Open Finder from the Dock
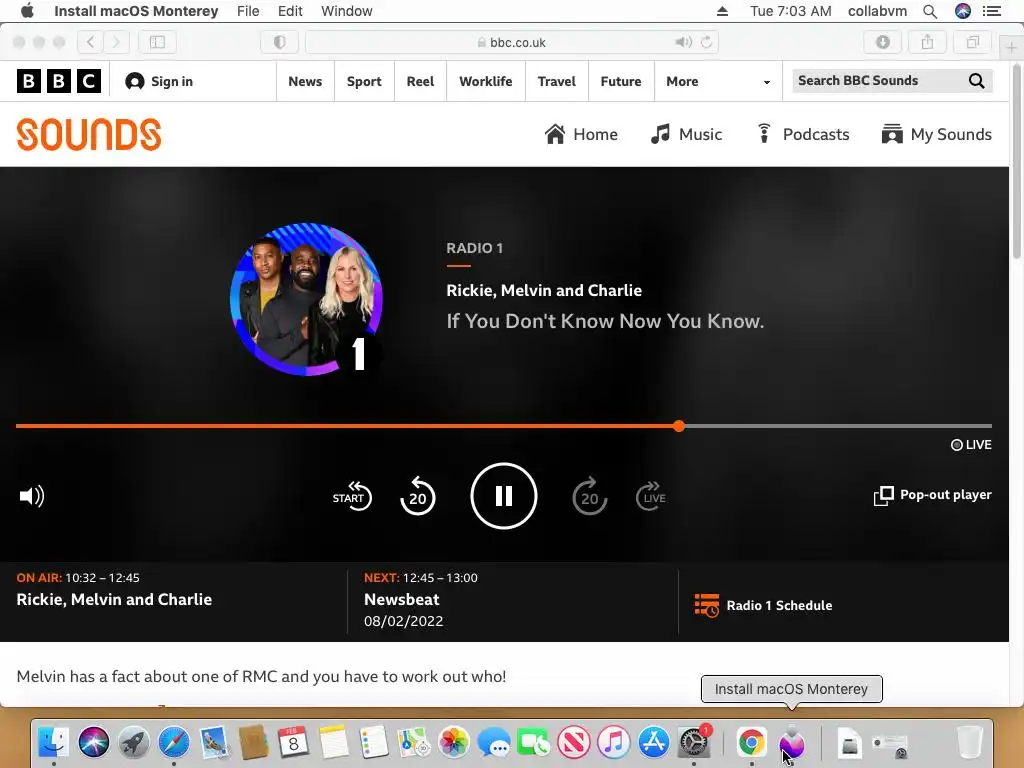1024x768 pixels. (54, 742)
